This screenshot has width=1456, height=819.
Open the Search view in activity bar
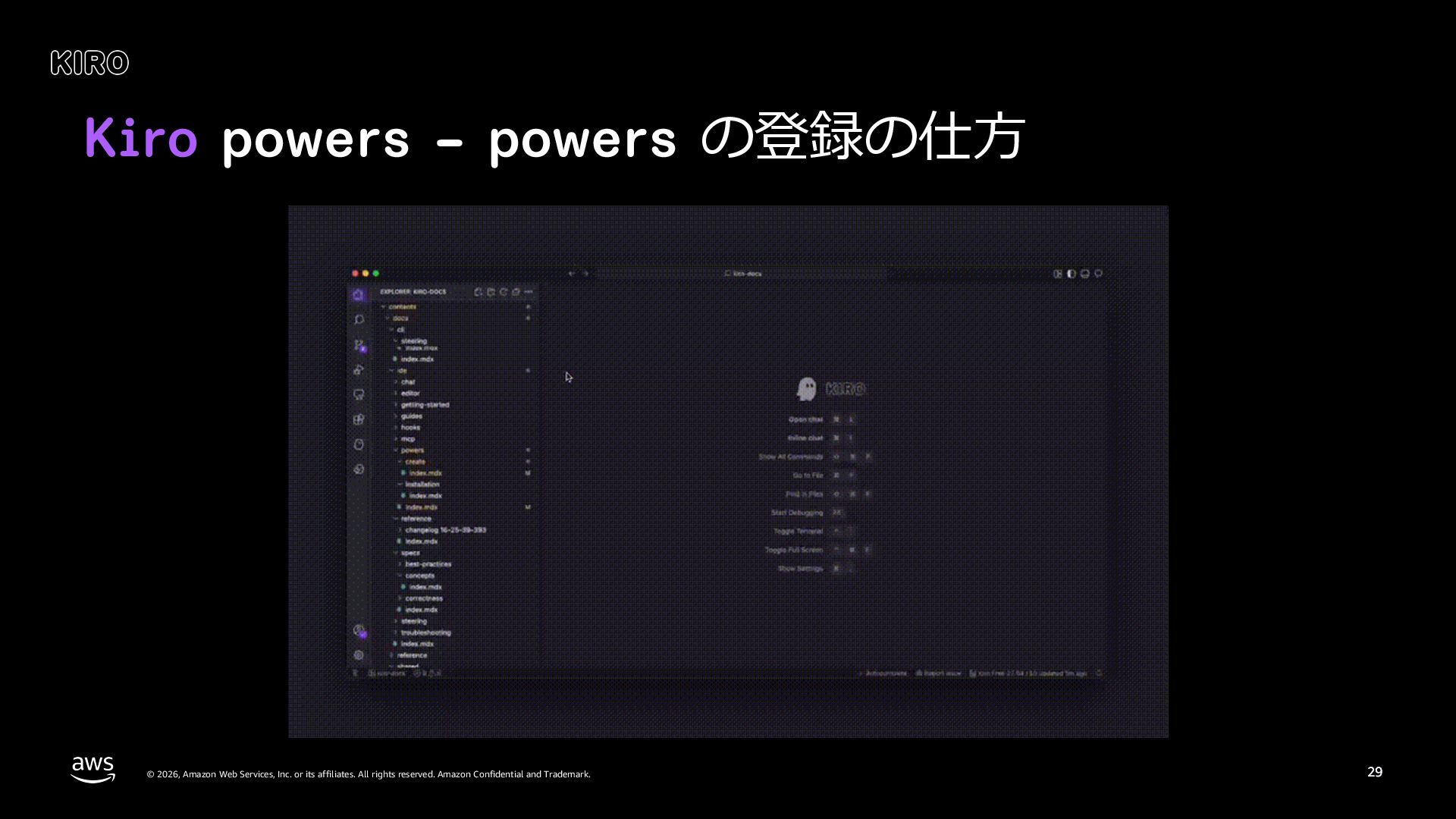click(x=359, y=320)
